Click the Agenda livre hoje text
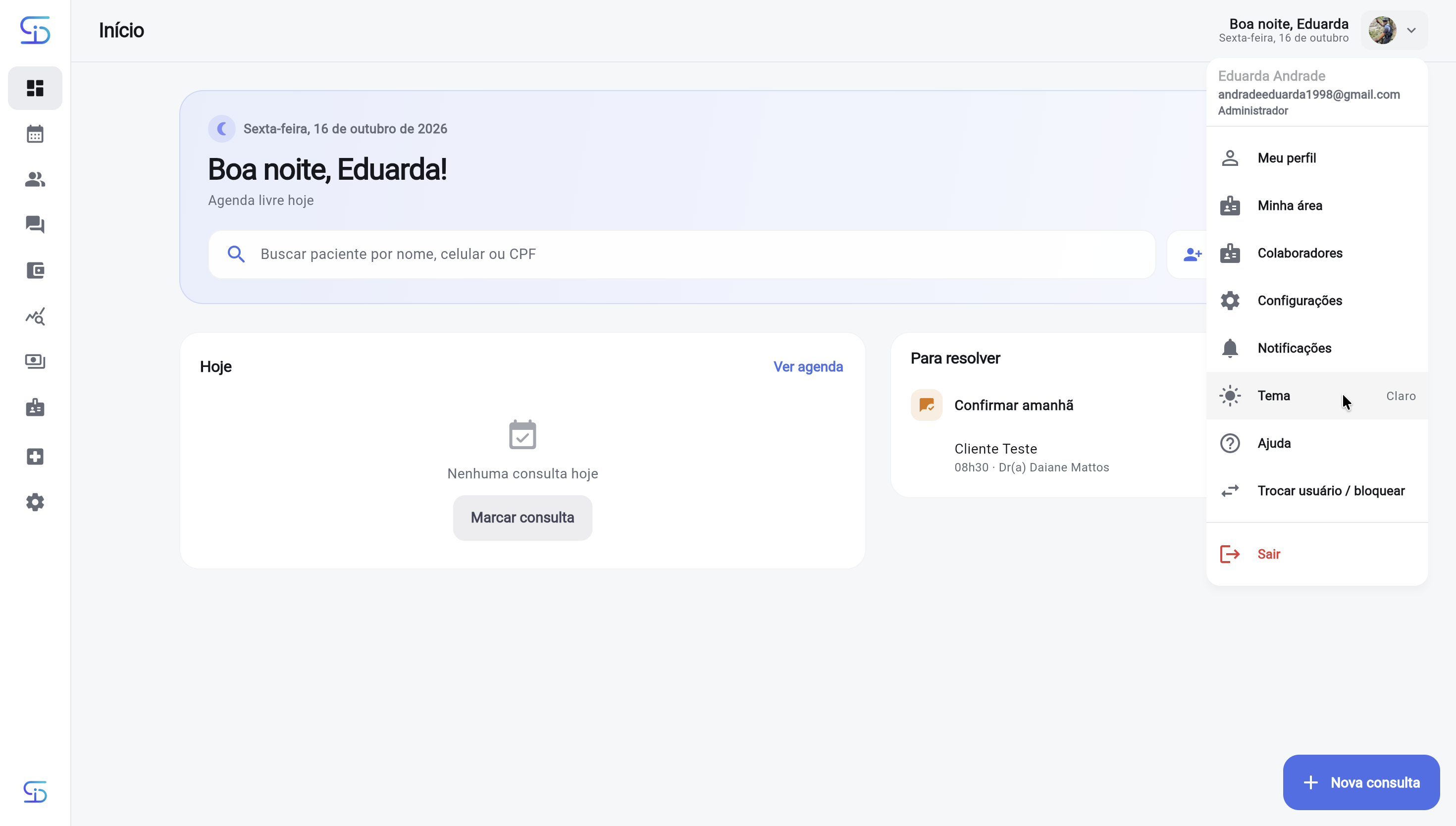 [261, 201]
